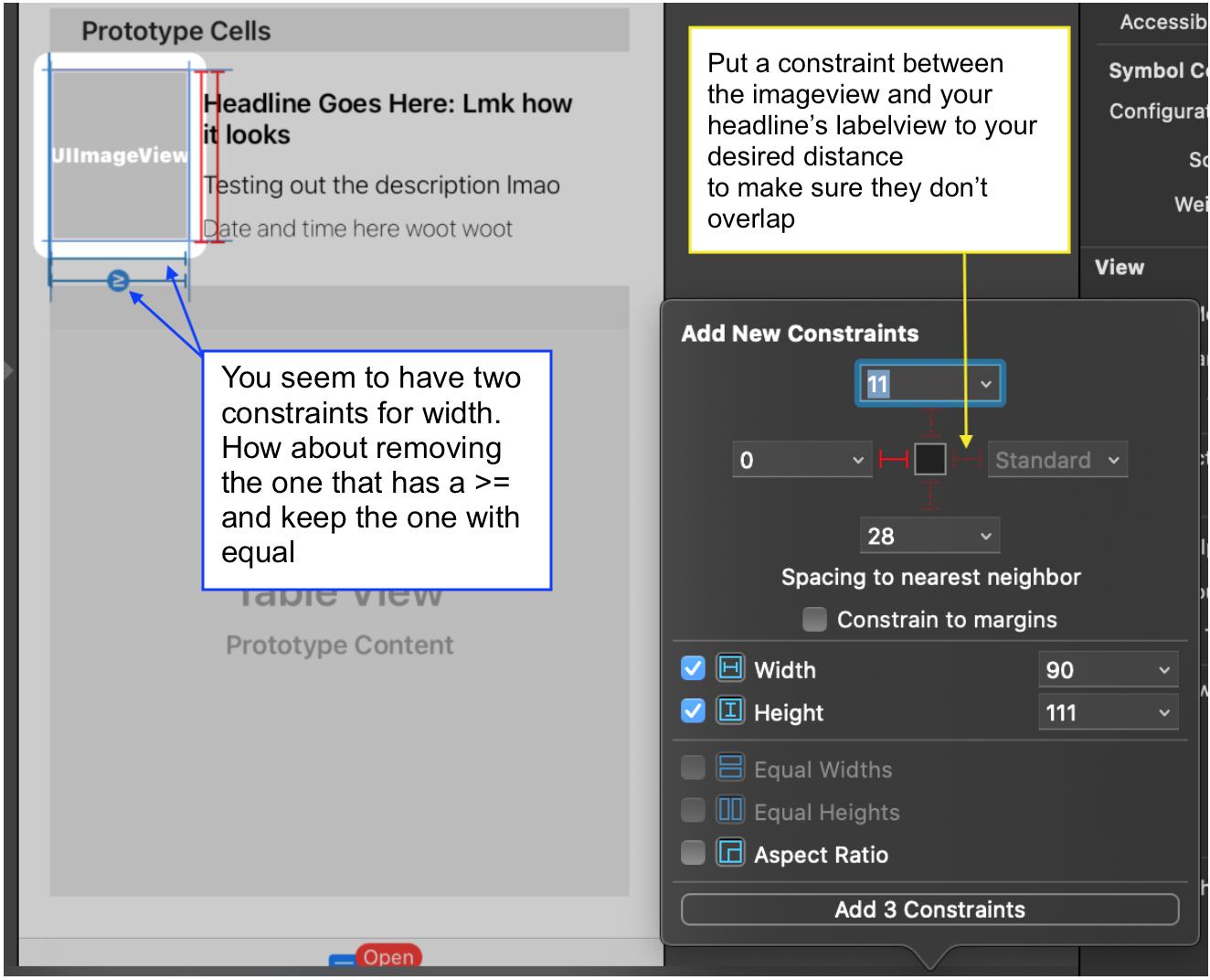Click the Height constraint icon
The width and height of the screenshot is (1210, 980).
[729, 710]
